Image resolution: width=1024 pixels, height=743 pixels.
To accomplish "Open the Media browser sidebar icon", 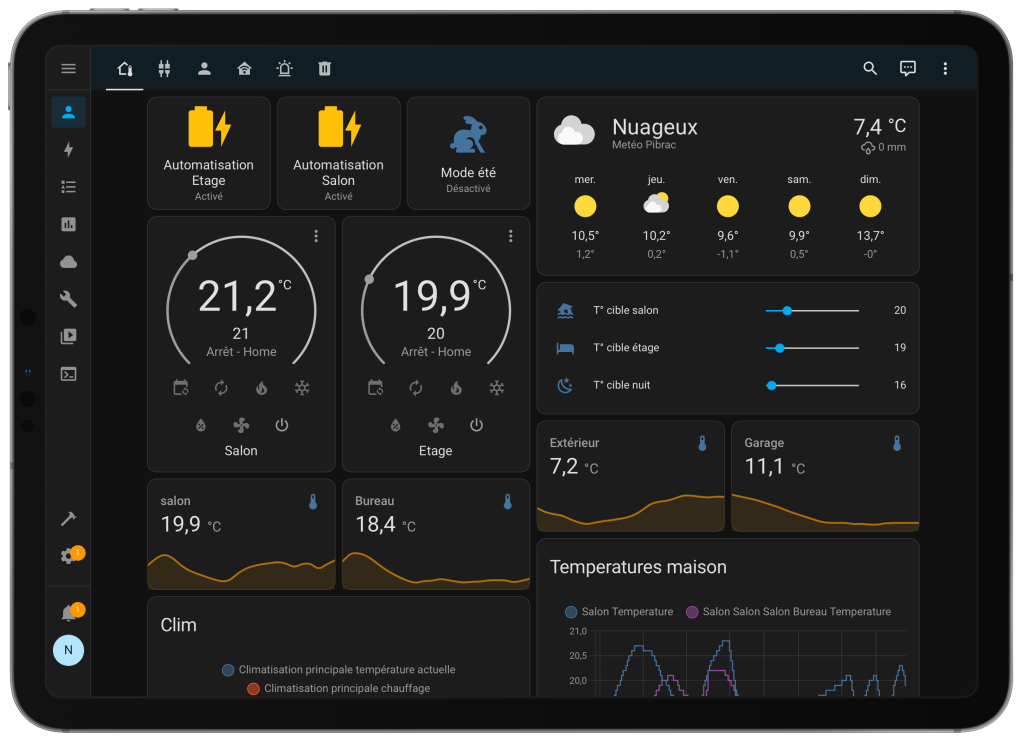I will 68,337.
